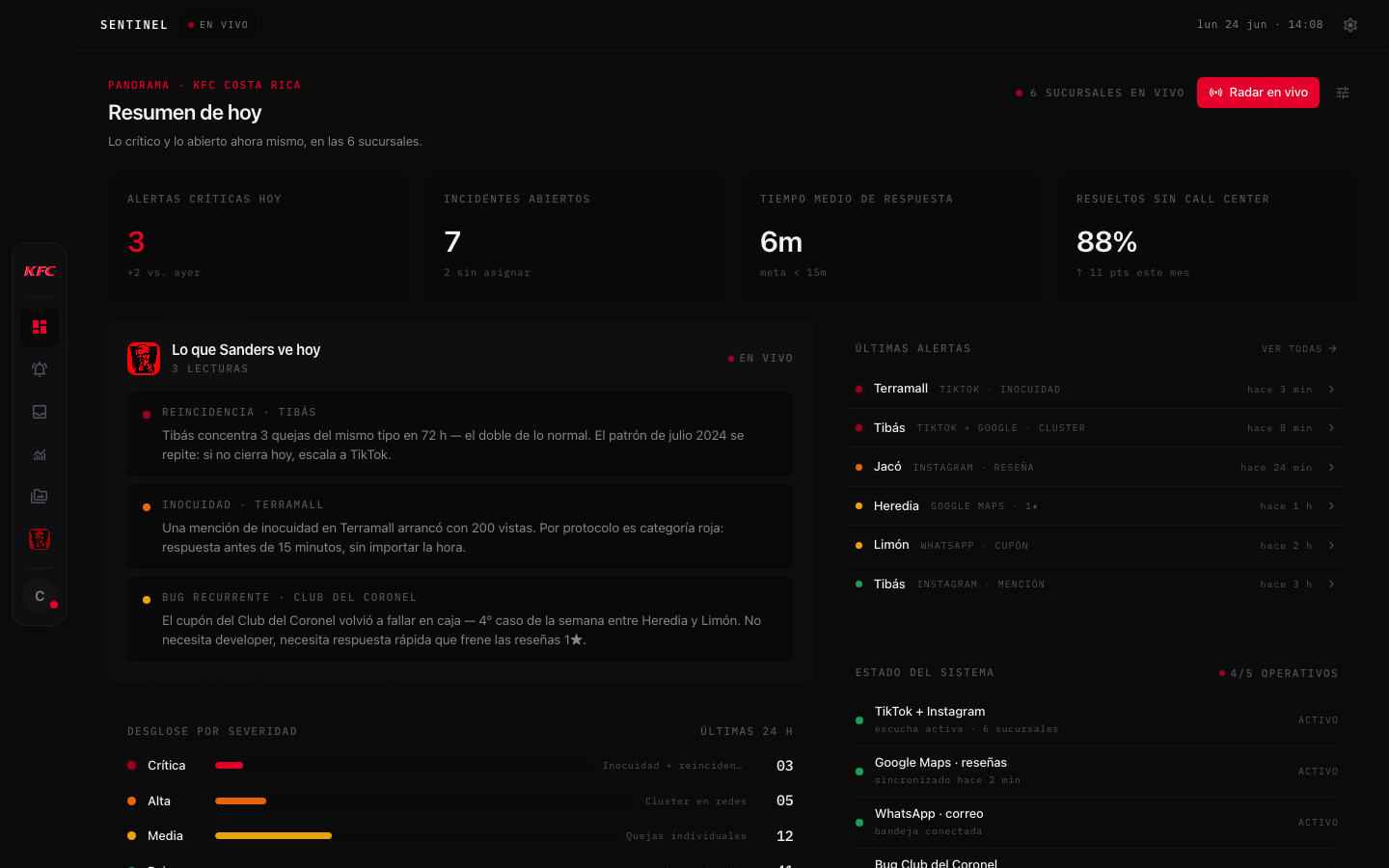Open the C user avatar menu
This screenshot has width=1389, height=868.
40,596
